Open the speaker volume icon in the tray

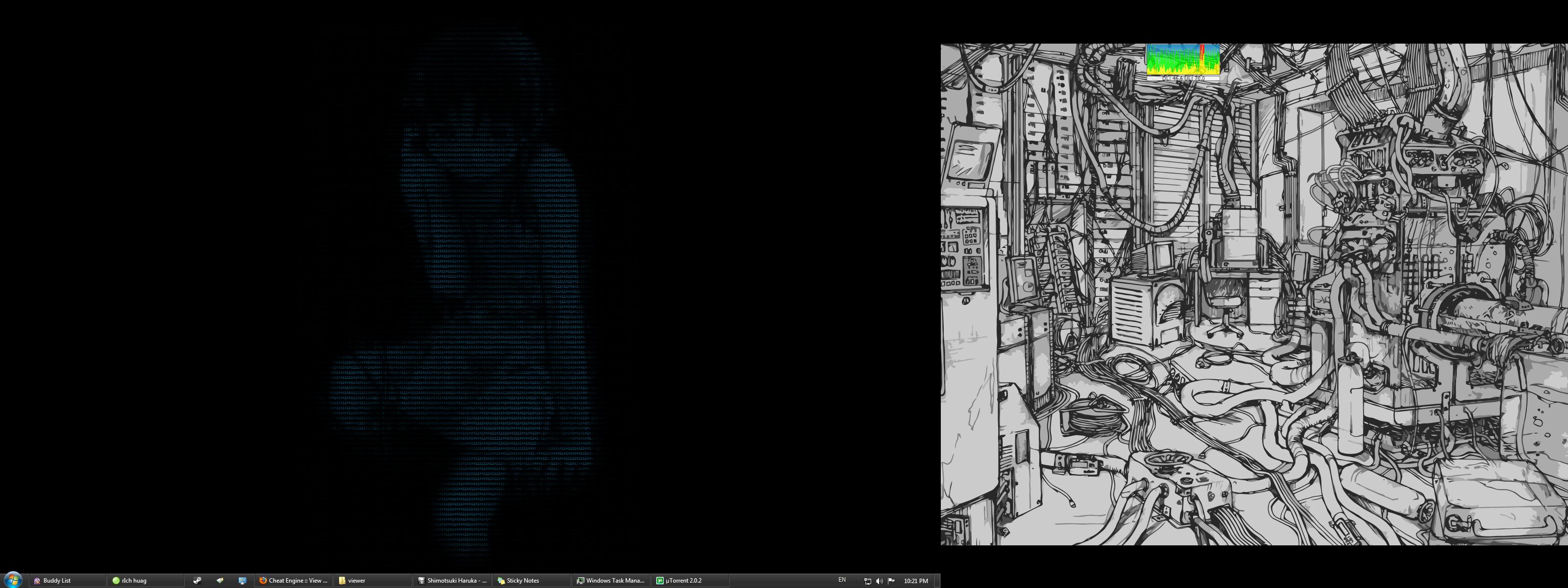(880, 581)
